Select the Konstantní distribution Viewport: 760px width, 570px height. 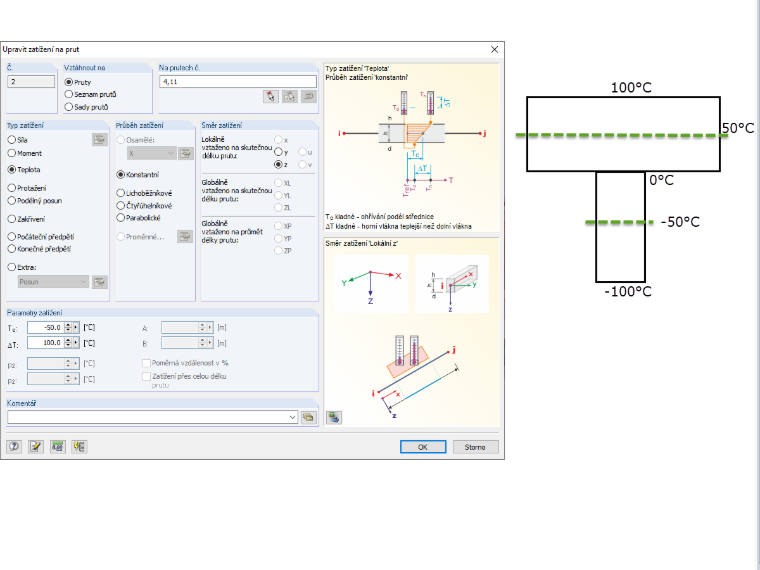121,174
